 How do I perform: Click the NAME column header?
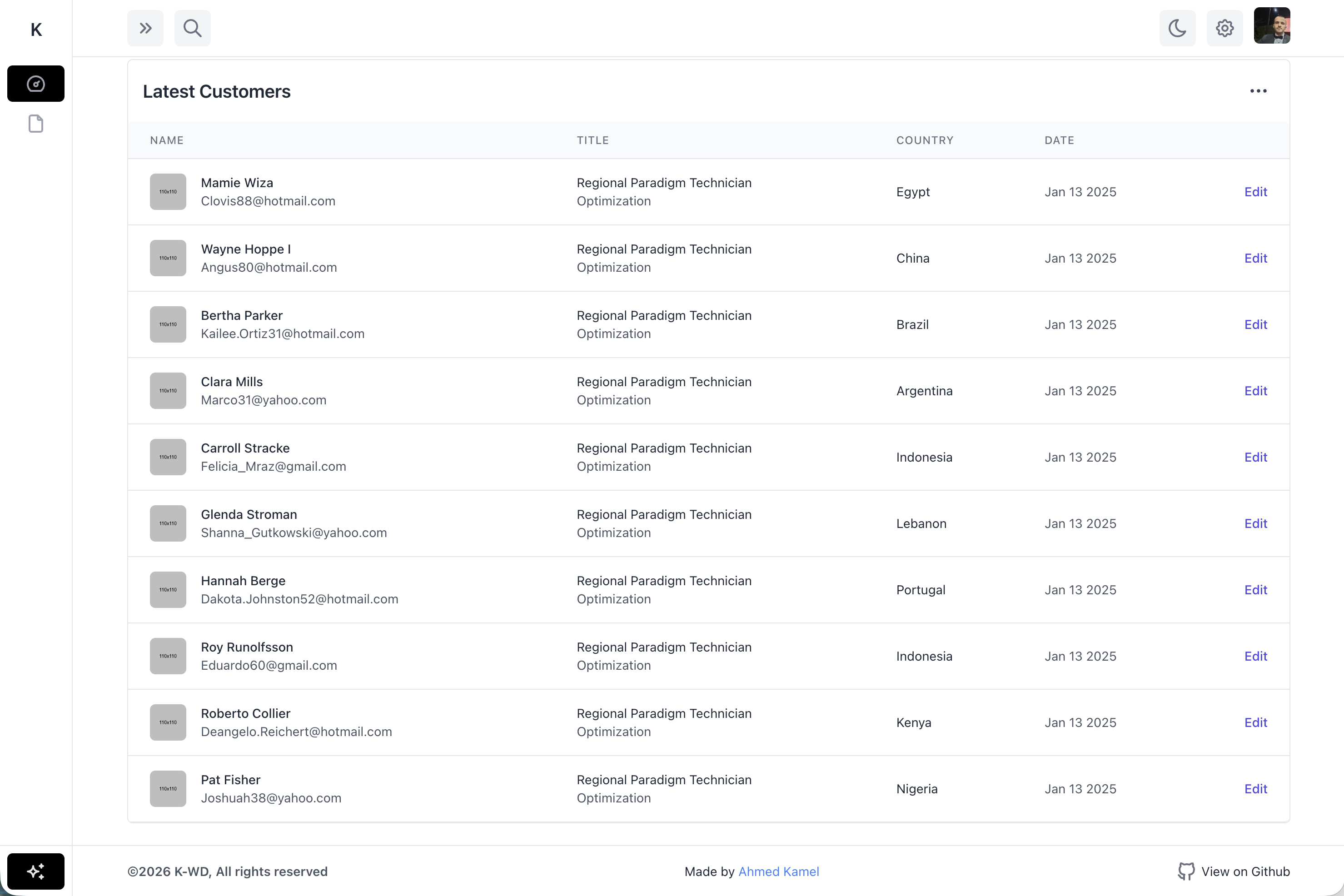tap(167, 140)
